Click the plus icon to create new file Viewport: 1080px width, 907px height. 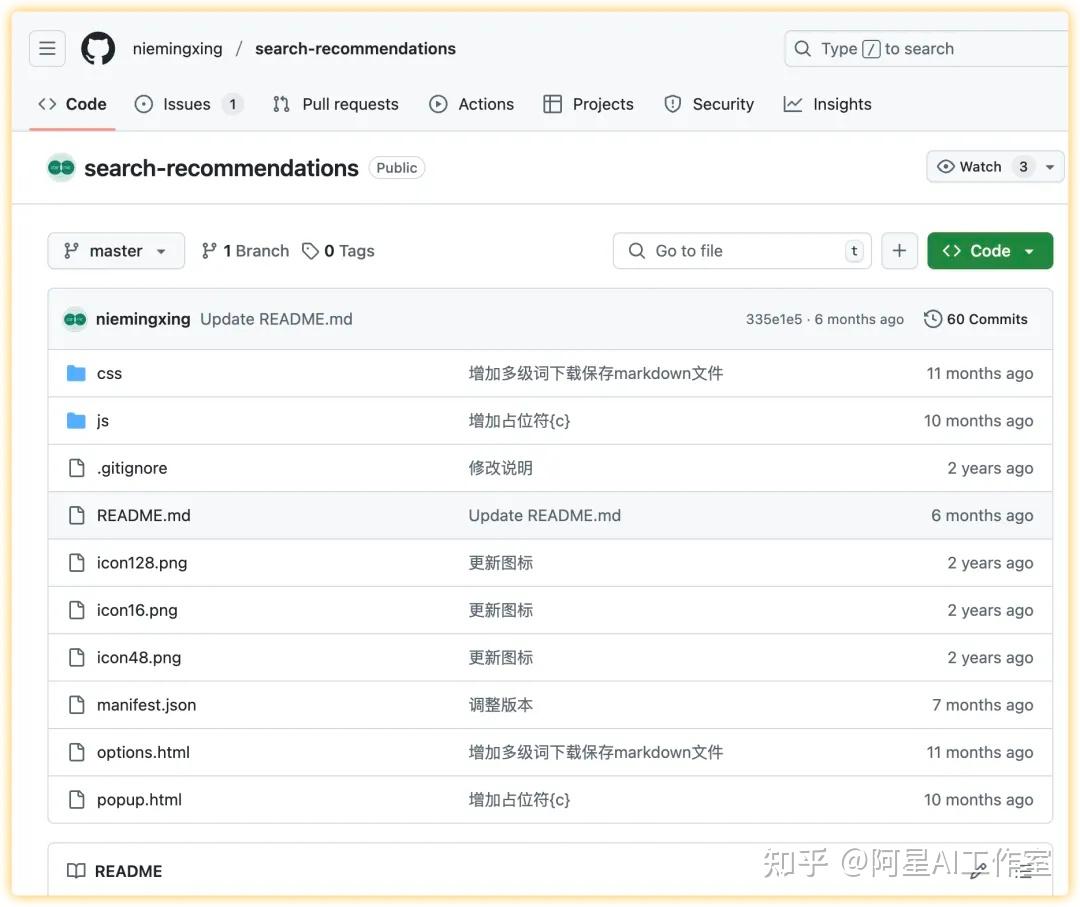click(x=899, y=250)
